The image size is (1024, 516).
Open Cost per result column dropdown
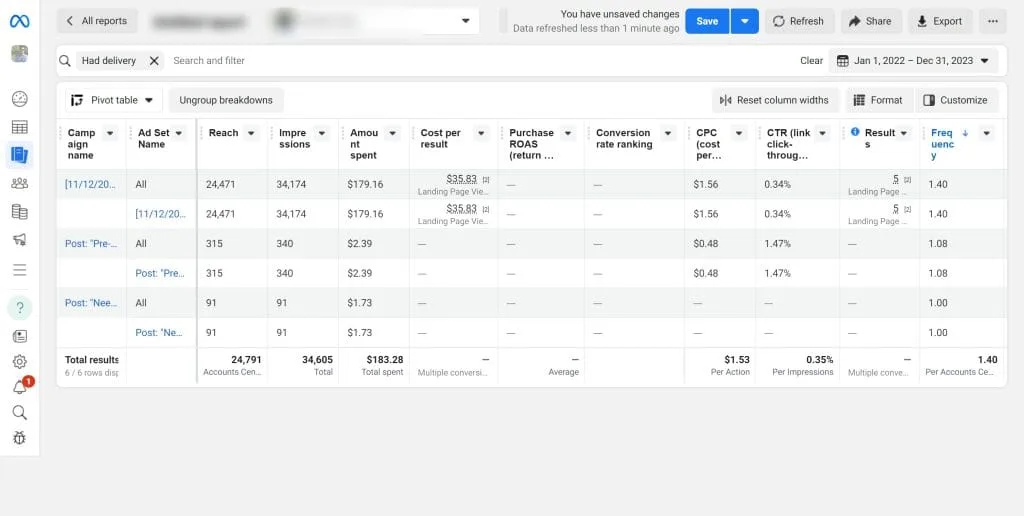[x=481, y=133]
